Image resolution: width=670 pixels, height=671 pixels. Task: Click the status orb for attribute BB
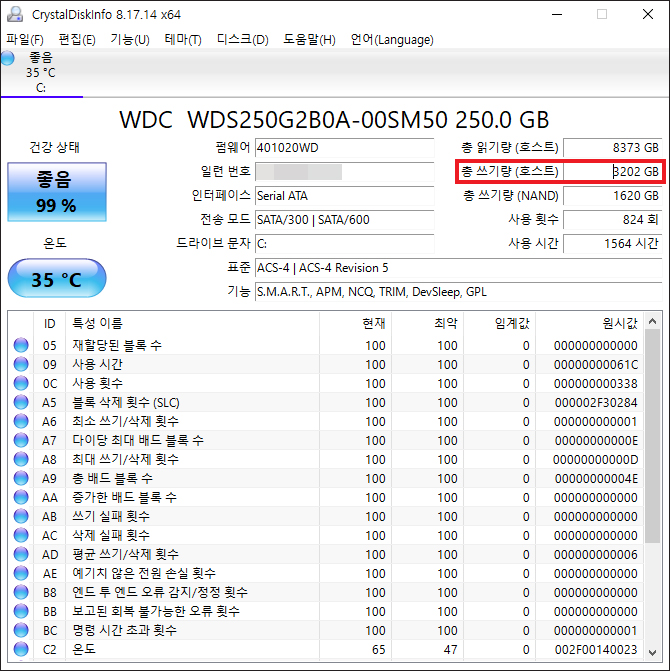click(x=21, y=611)
